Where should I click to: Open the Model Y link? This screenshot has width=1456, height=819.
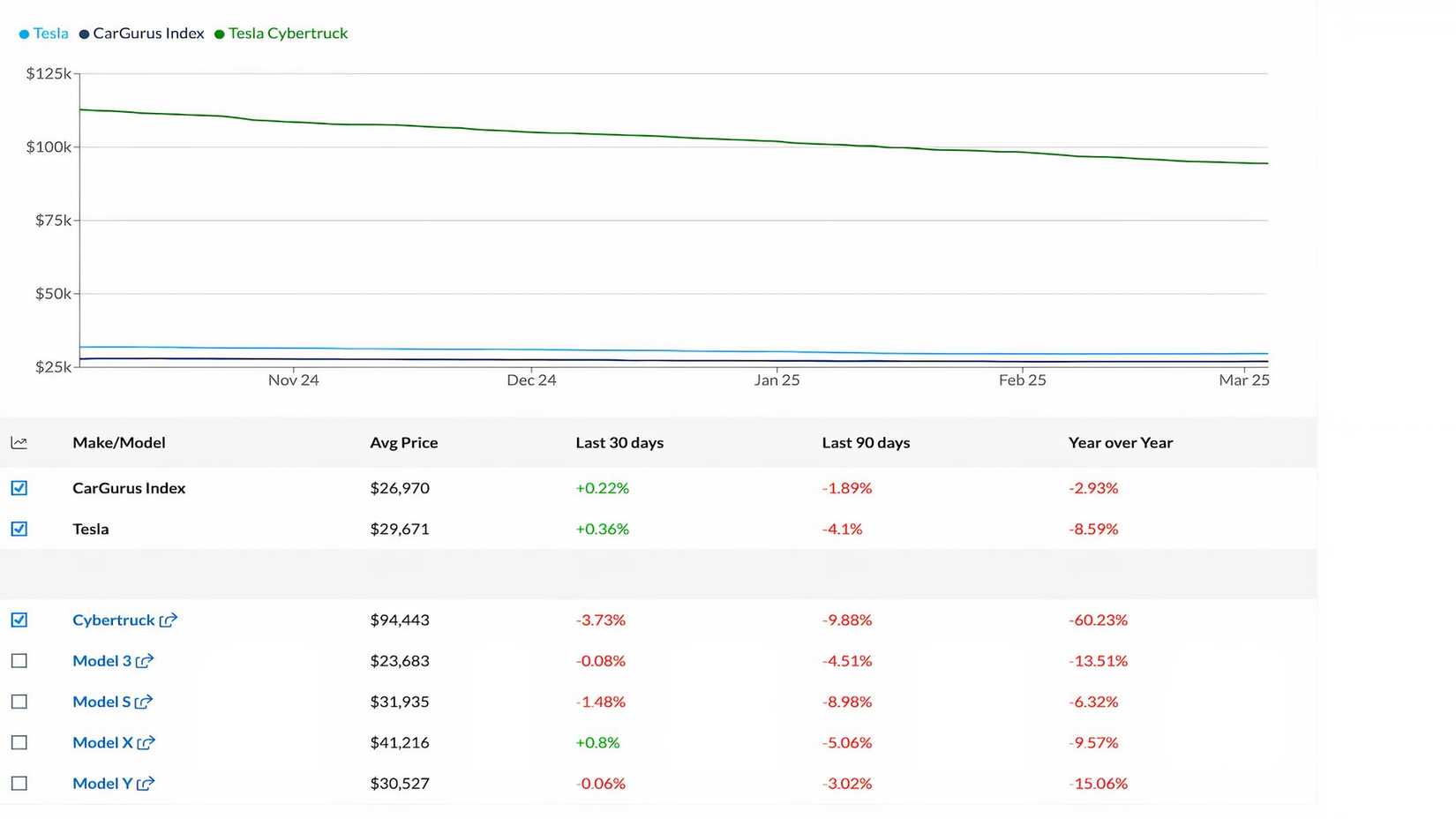[102, 784]
